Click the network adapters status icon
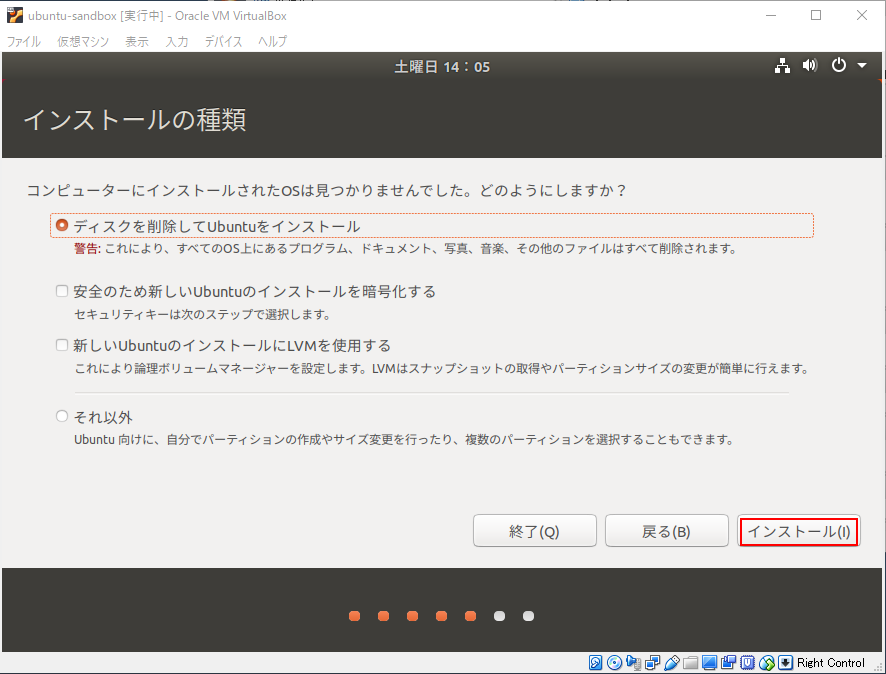This screenshot has width=886, height=674. [x=652, y=662]
